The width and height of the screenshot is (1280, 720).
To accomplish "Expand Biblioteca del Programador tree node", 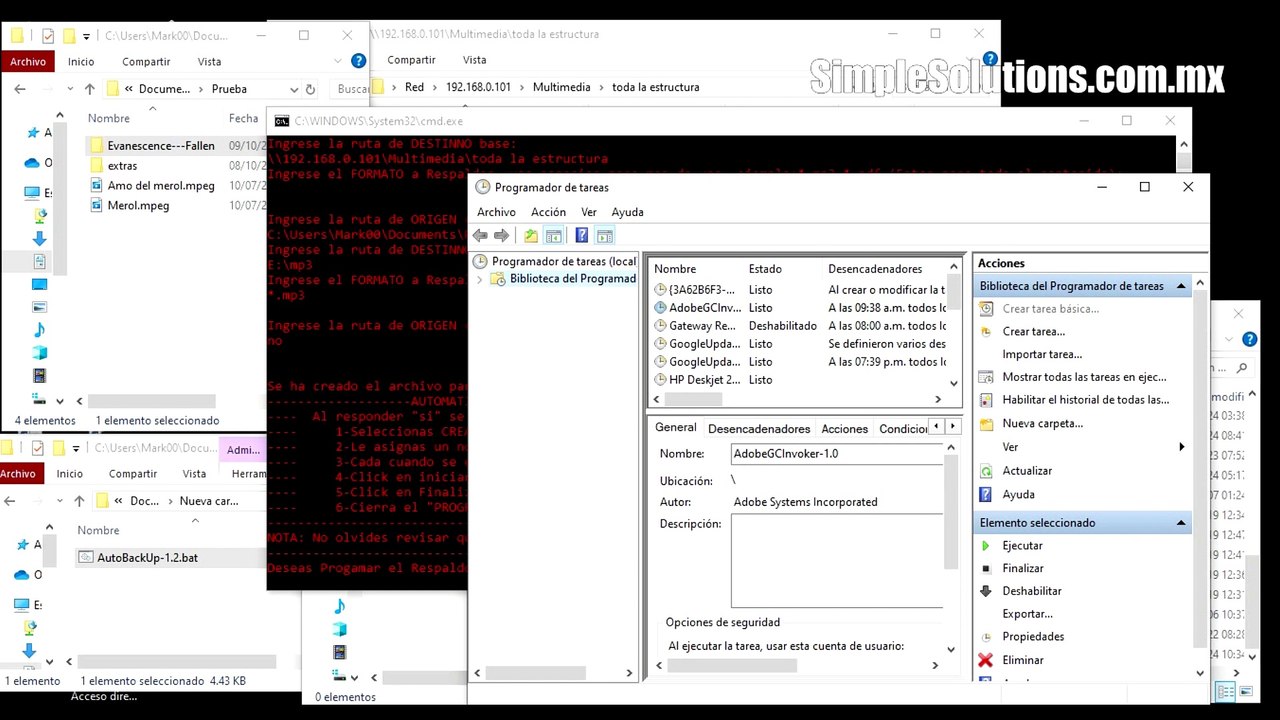I will pyautogui.click(x=480, y=279).
